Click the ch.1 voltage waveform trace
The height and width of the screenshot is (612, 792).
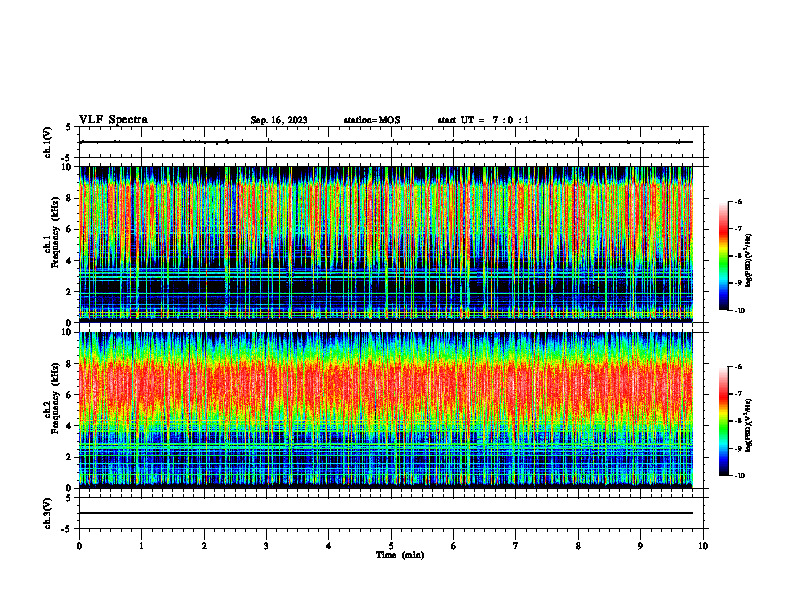coord(386,142)
